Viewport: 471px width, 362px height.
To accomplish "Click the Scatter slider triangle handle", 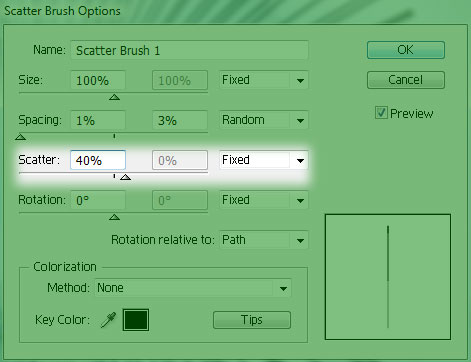I will click(x=125, y=177).
